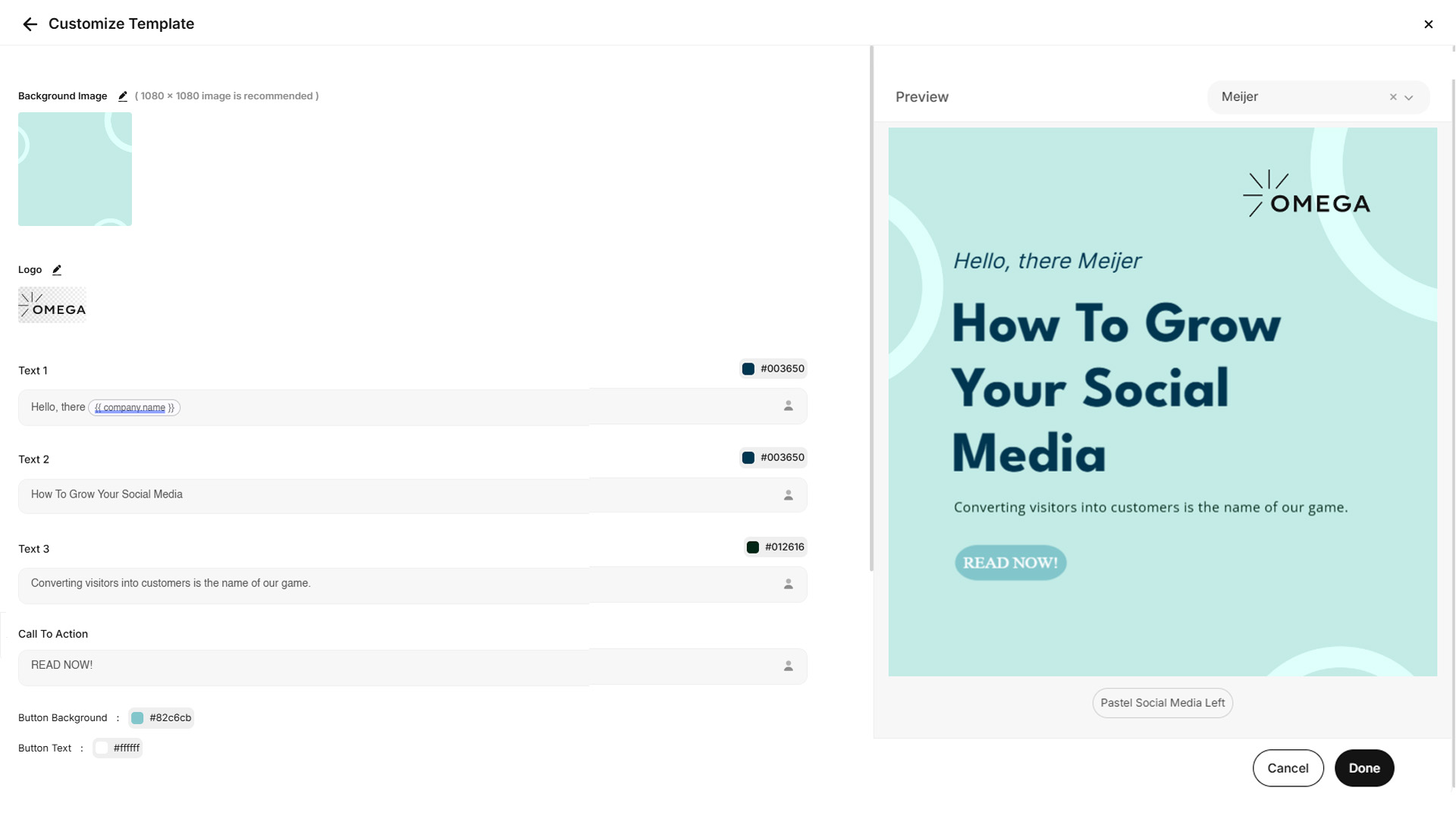Close the Customize Template dialog
The height and width of the screenshot is (819, 1456).
(1428, 24)
